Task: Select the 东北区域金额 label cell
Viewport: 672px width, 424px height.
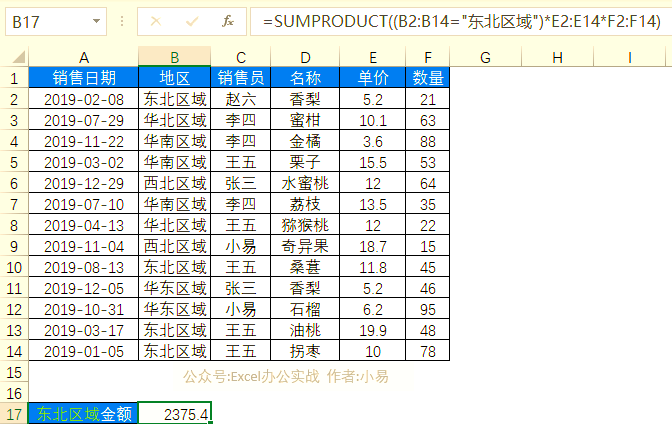Action: click(84, 414)
